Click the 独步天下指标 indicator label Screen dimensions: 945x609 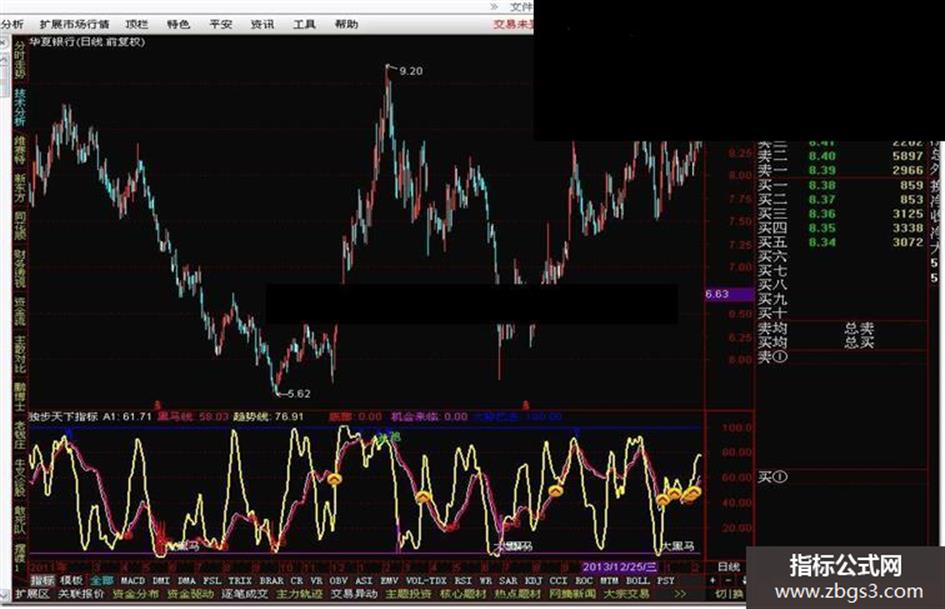[x=63, y=417]
